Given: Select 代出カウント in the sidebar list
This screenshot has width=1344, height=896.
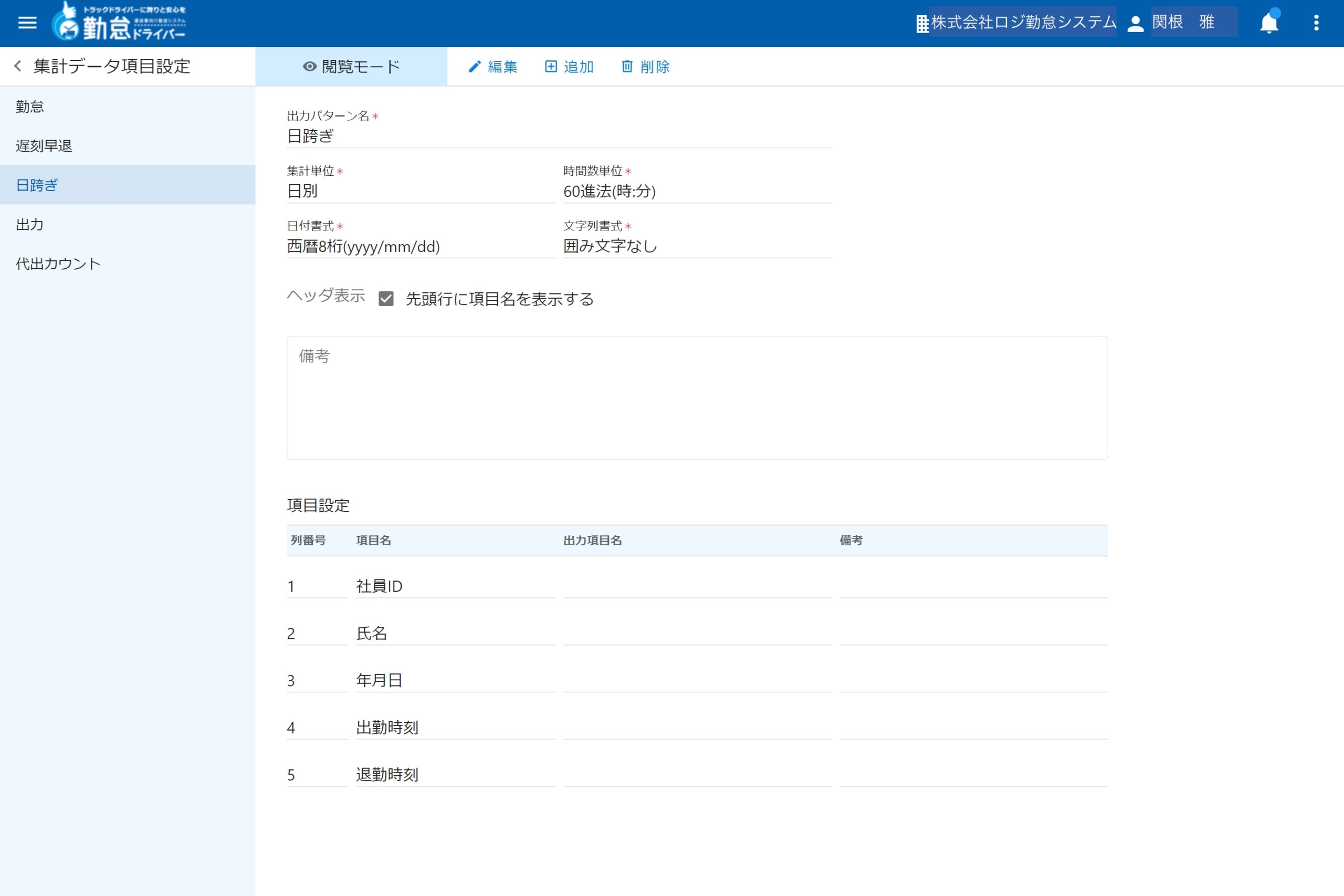Looking at the screenshot, I should pyautogui.click(x=128, y=264).
